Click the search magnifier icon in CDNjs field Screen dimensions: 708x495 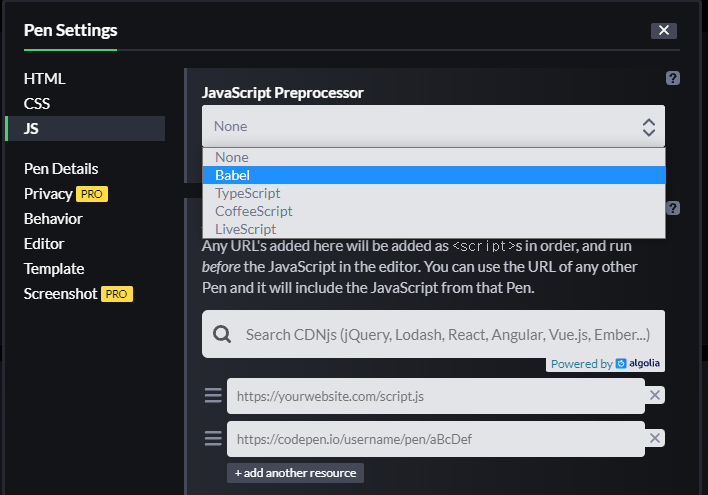pyautogui.click(x=222, y=334)
